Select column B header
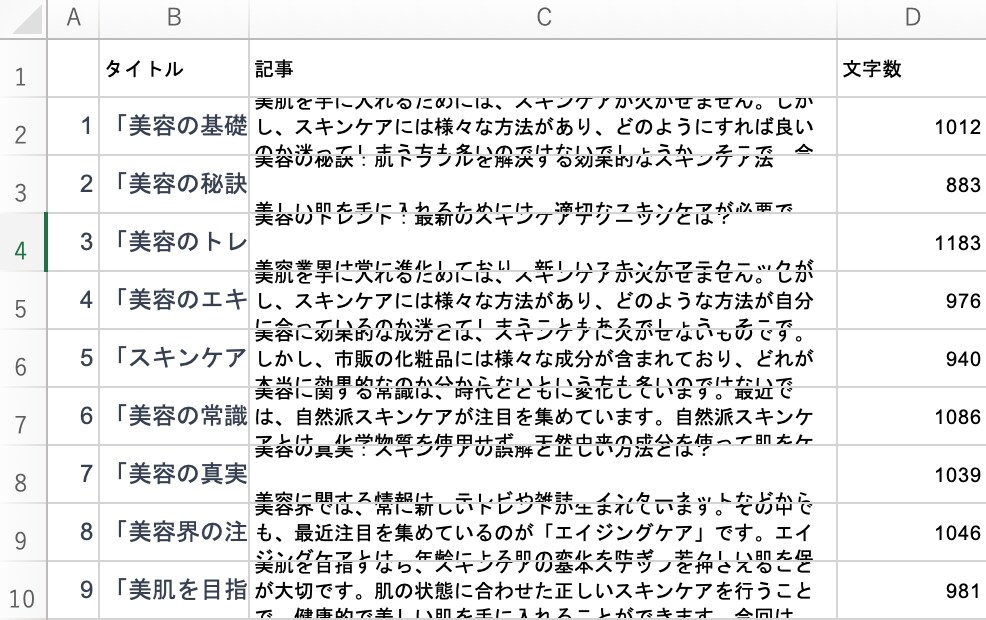Screen dimensions: 986x620 point(174,19)
